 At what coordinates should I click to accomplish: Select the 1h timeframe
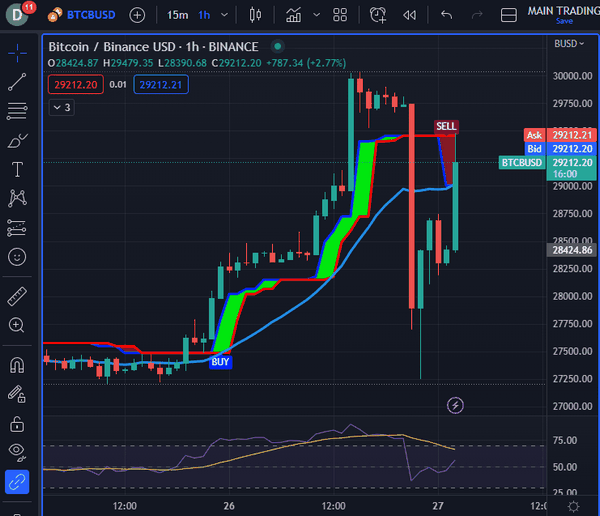204,15
